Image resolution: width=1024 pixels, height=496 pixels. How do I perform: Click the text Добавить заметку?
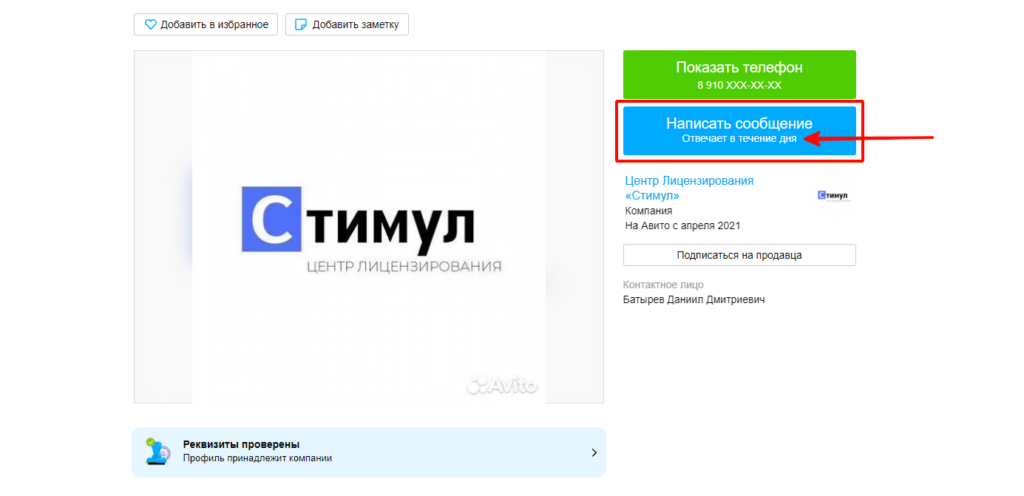(355, 25)
